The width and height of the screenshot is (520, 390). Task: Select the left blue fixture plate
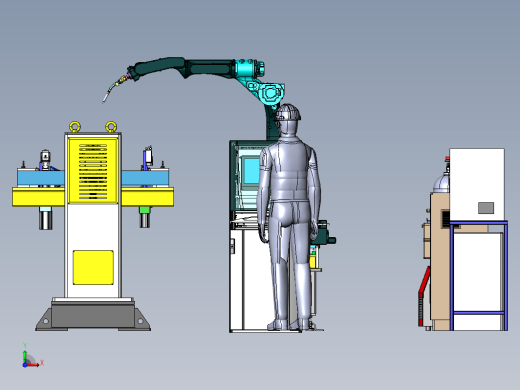pos(40,178)
